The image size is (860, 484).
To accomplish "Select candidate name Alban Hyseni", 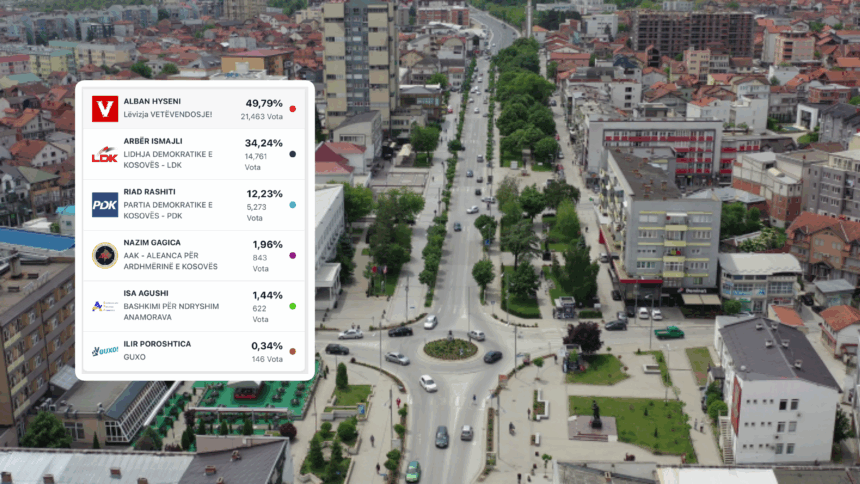I will 152,101.
